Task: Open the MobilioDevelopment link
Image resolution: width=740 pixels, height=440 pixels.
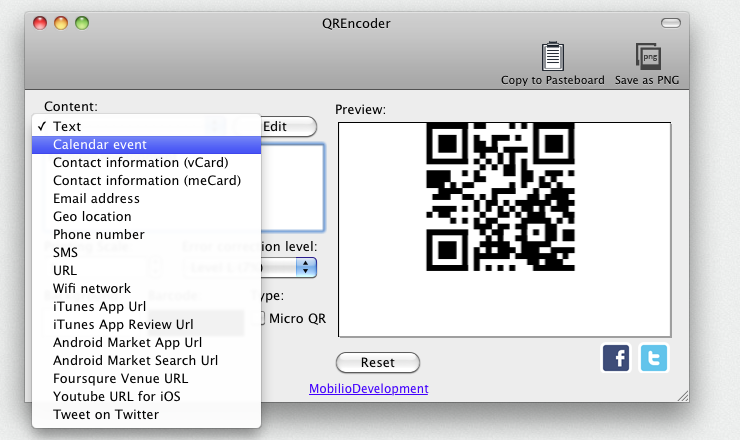Action: 369,389
